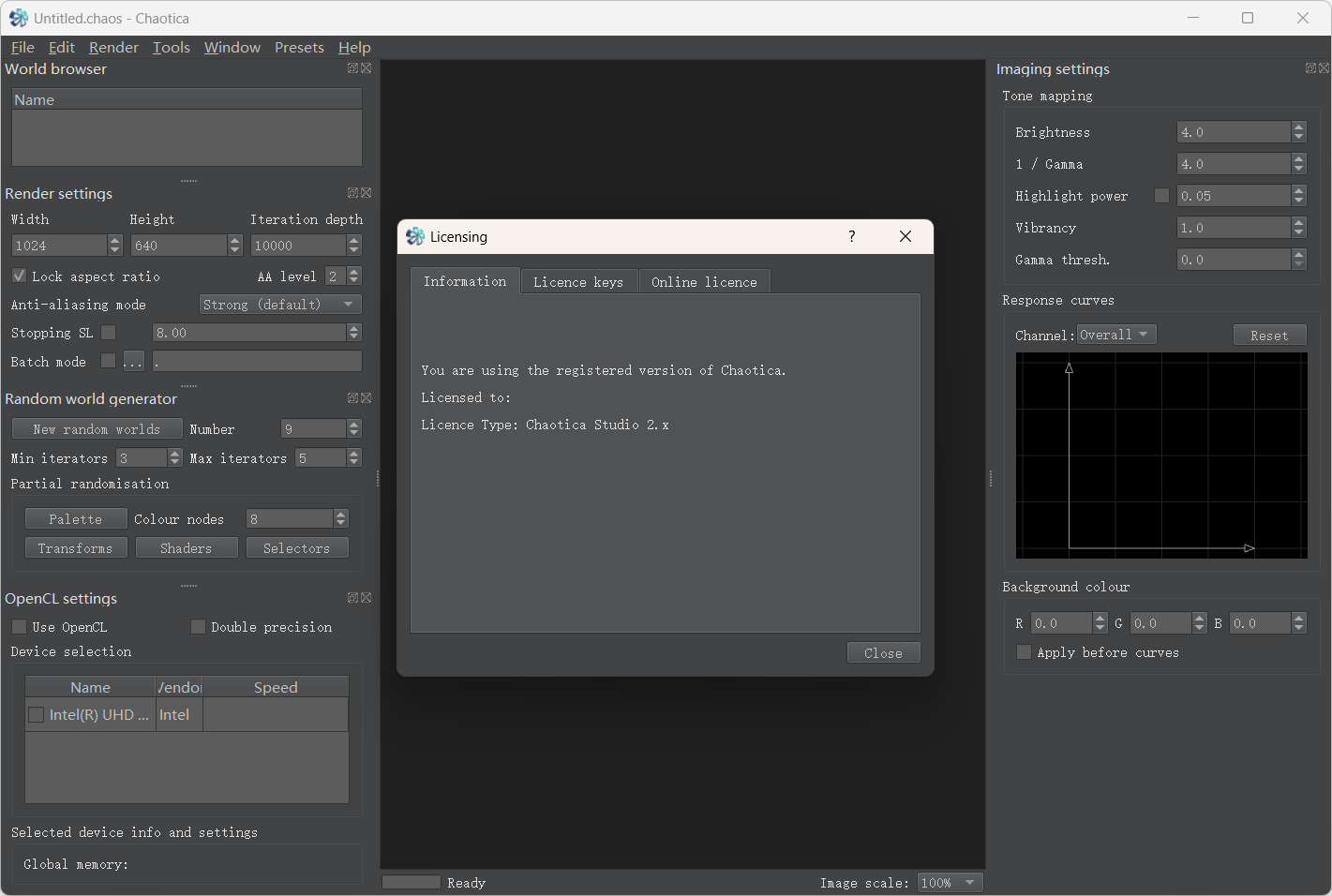1332x896 pixels.
Task: Click the Stopping SL value field
Action: point(249,333)
